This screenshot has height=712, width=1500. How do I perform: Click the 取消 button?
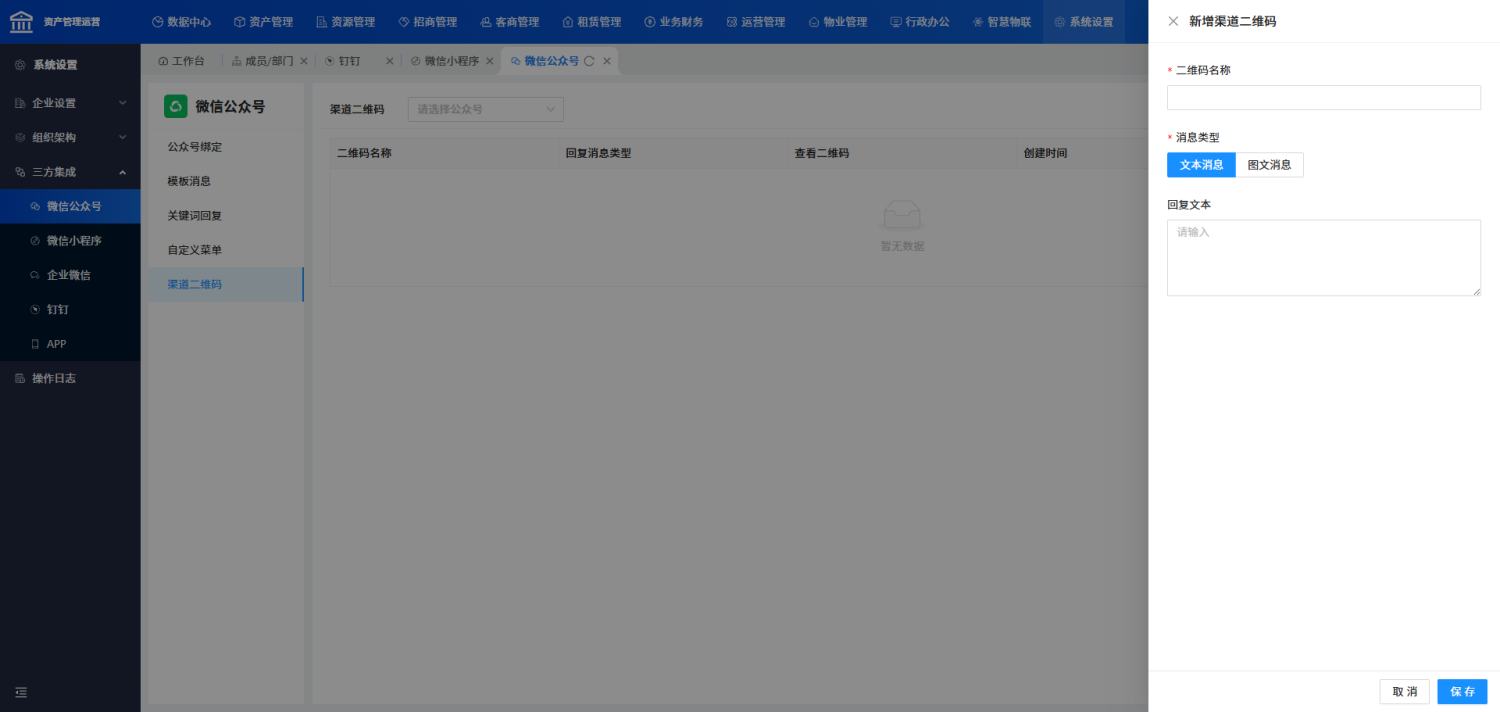coord(1404,692)
